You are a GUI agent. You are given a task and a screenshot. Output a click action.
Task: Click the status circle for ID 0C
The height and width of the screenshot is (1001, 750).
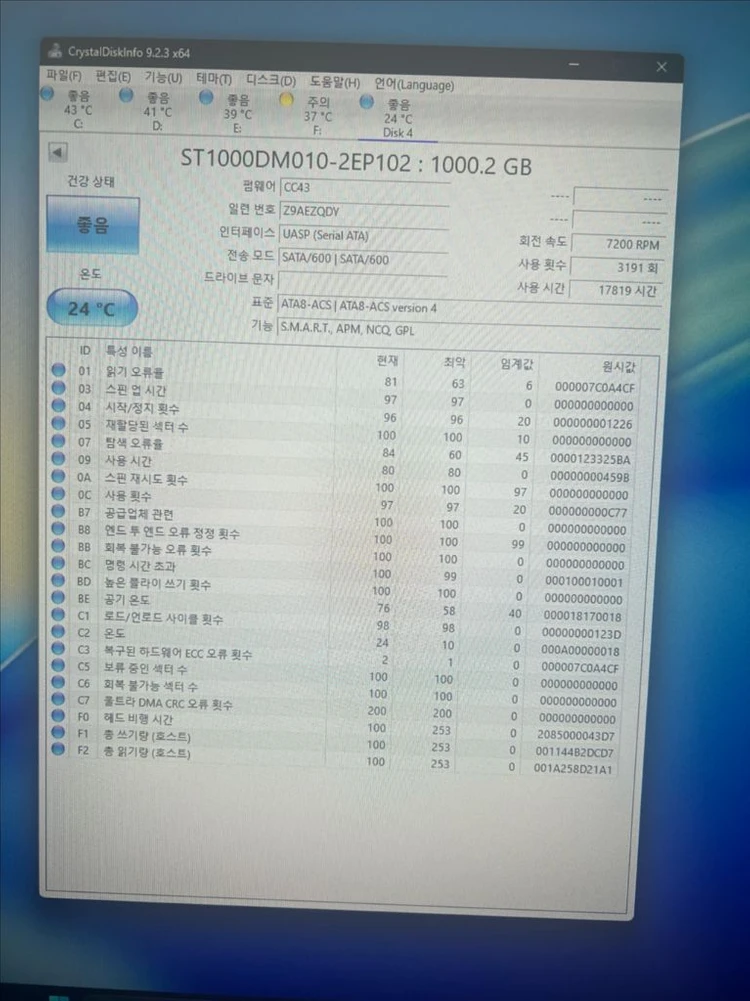tap(58, 493)
